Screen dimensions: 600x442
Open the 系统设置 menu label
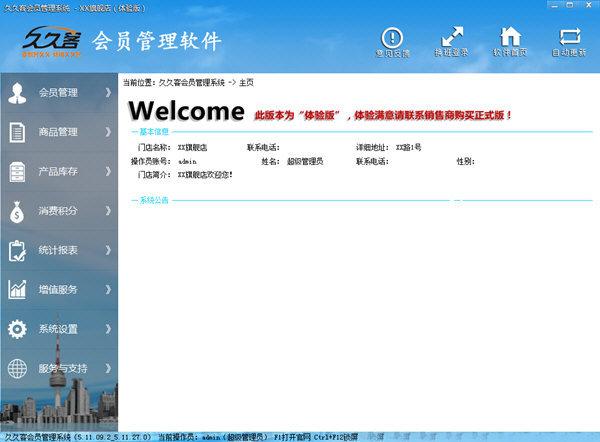pos(58,329)
